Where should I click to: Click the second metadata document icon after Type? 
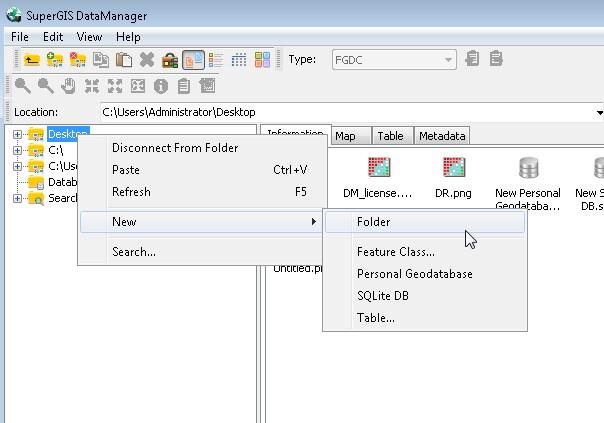point(496,59)
